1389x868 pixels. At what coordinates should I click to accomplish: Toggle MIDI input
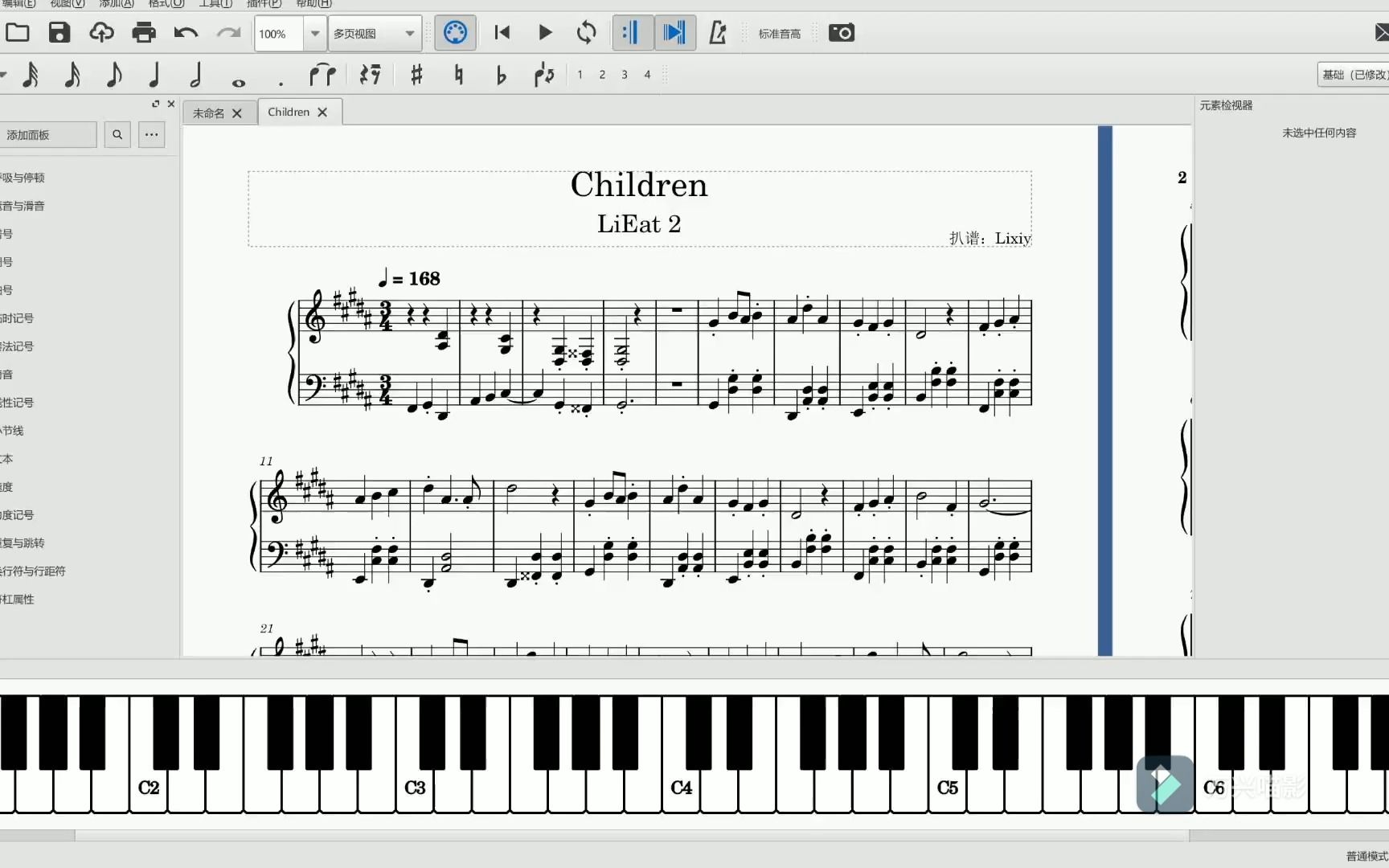(455, 33)
